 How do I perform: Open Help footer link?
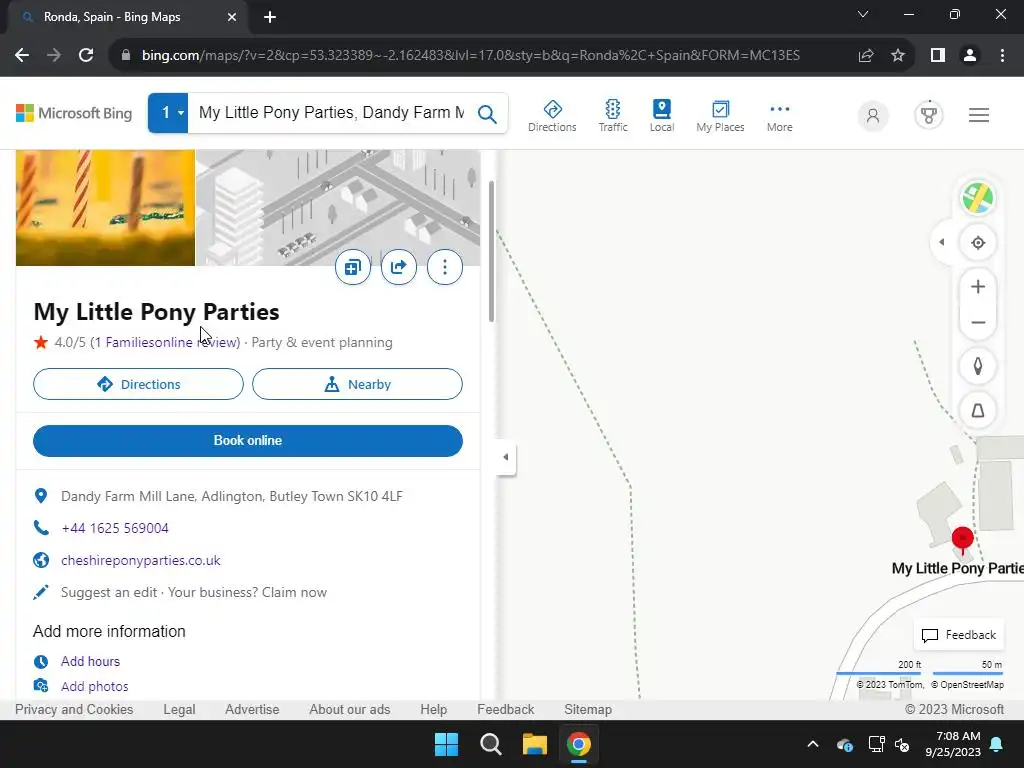click(x=434, y=709)
